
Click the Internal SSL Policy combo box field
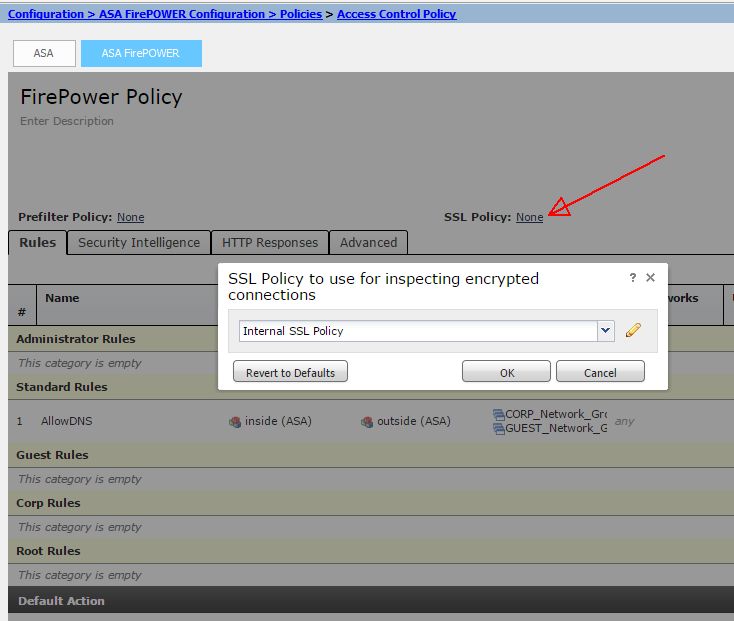click(426, 331)
